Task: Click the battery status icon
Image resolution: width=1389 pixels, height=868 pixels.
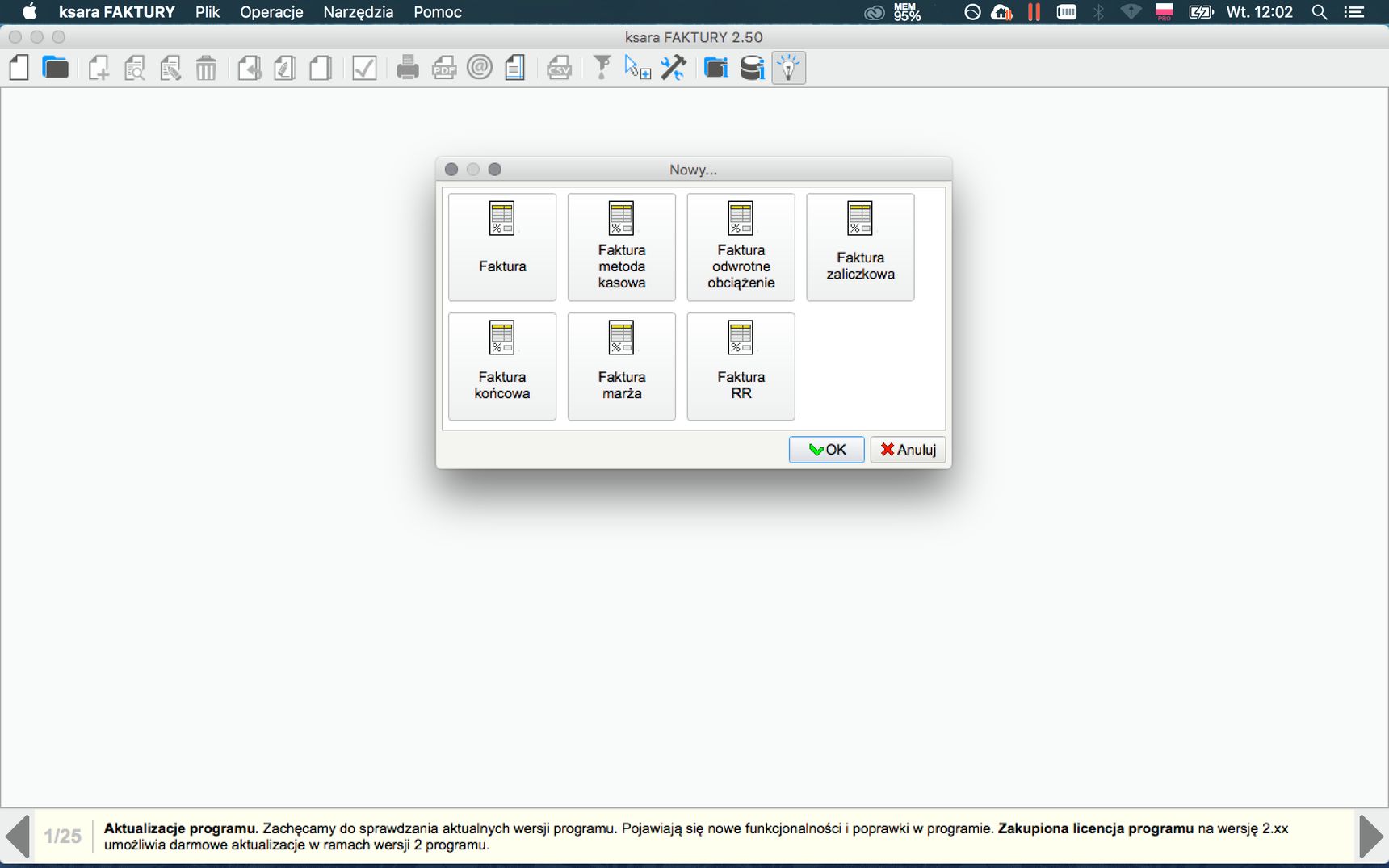Action: [1202, 12]
